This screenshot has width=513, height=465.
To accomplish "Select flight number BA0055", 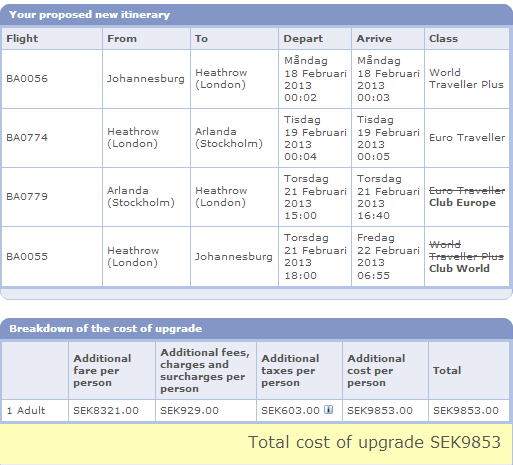I will [x=27, y=256].
